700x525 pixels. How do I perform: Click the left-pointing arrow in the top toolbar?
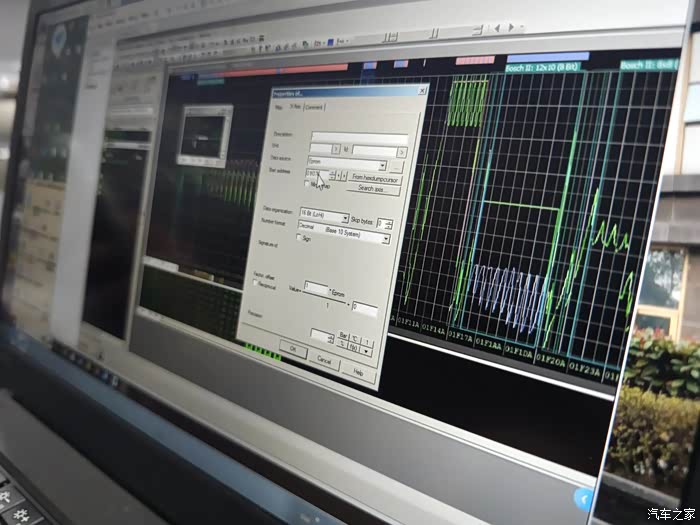(497, 29)
